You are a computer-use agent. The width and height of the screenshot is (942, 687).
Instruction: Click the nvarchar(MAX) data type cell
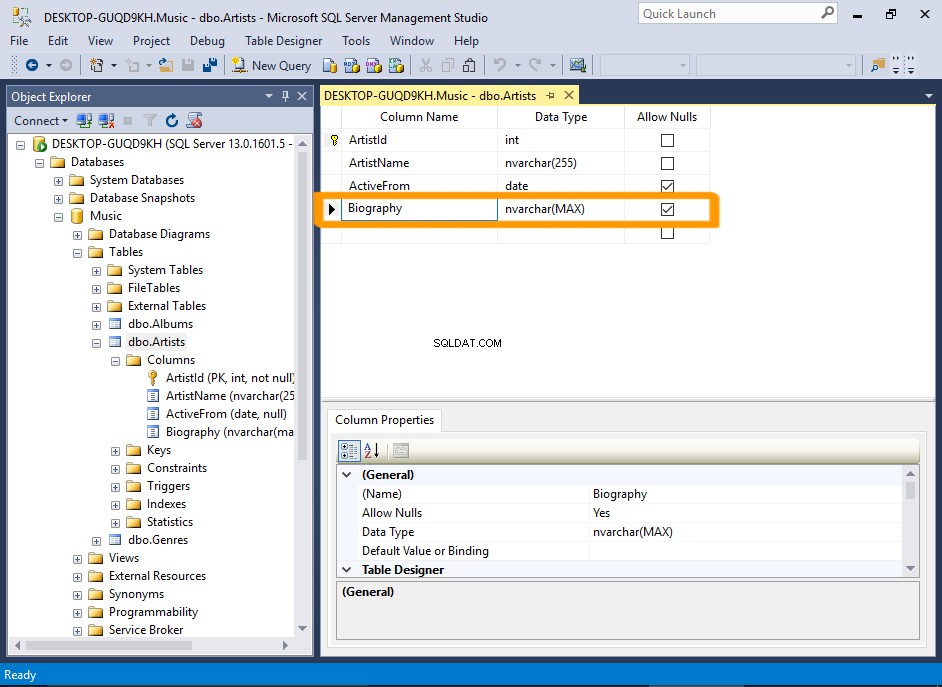click(561, 209)
